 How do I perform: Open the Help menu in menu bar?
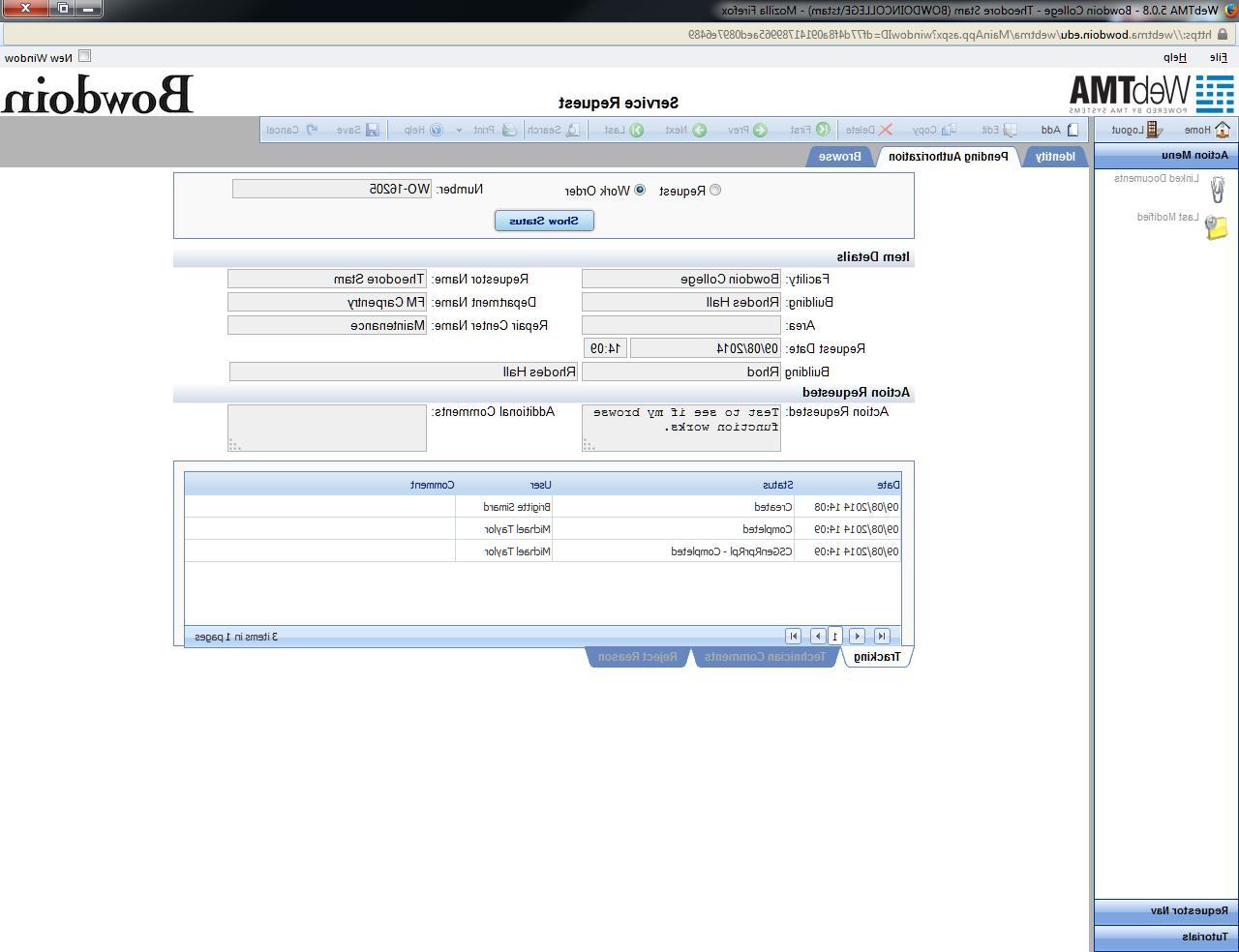(x=1175, y=57)
